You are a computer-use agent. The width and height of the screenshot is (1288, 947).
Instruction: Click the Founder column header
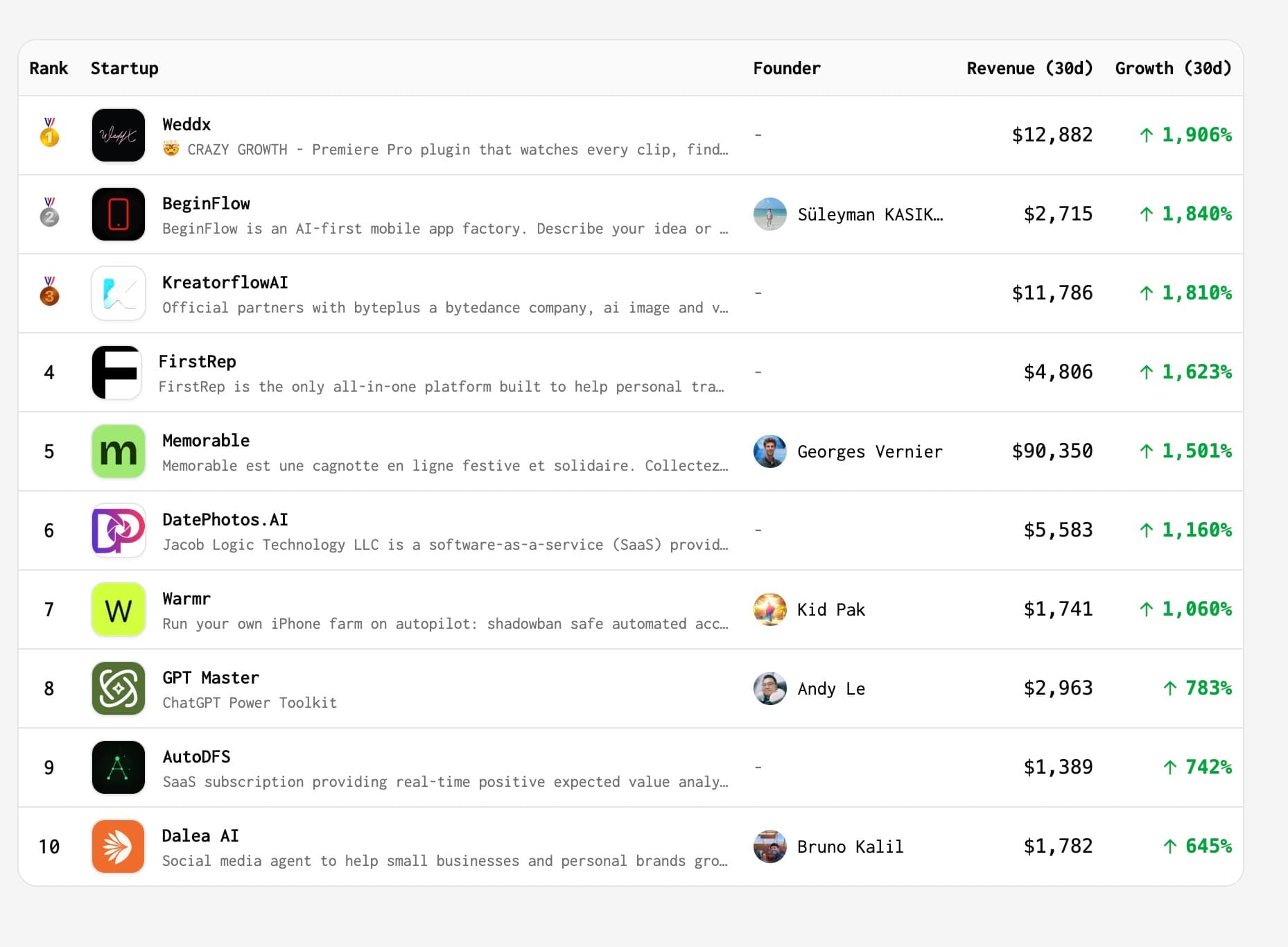(x=787, y=68)
